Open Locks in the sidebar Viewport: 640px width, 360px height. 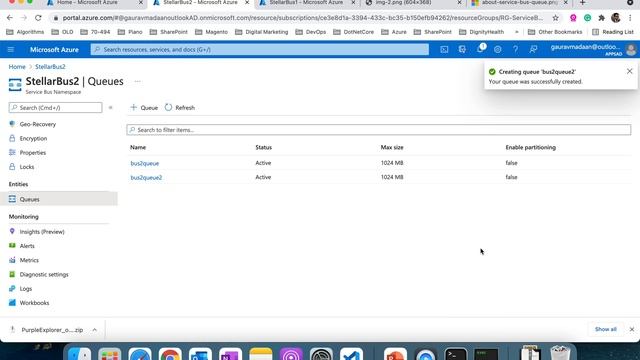pyautogui.click(x=27, y=167)
